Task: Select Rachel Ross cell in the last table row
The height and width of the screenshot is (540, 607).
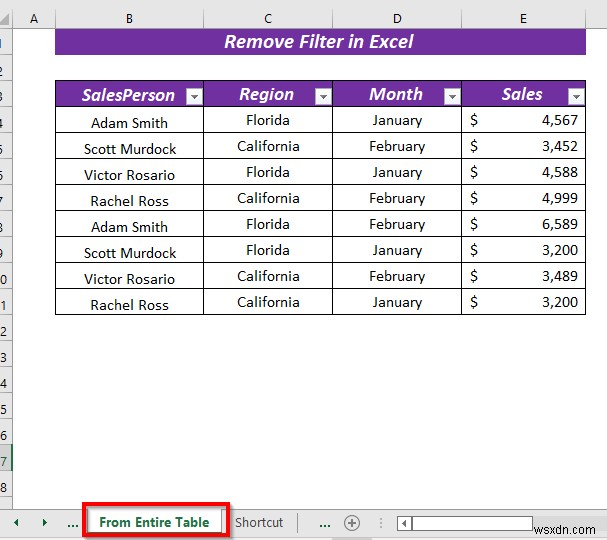Action: pos(129,302)
